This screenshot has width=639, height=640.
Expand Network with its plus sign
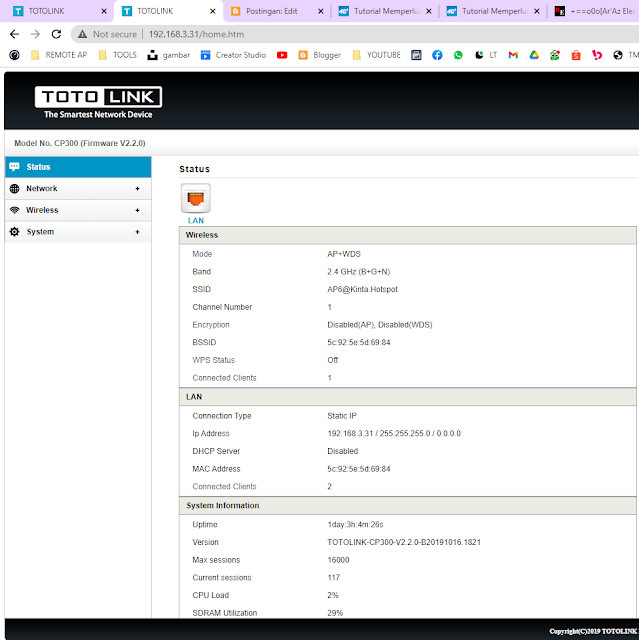(x=138, y=189)
